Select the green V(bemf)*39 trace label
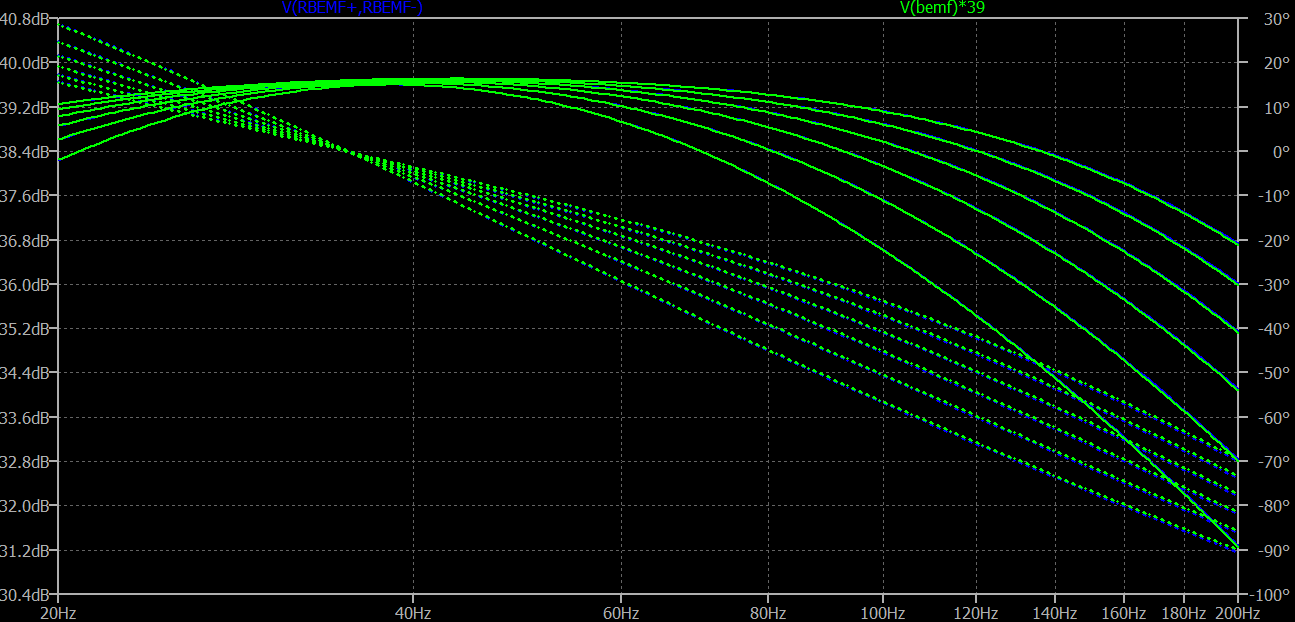 (943, 8)
